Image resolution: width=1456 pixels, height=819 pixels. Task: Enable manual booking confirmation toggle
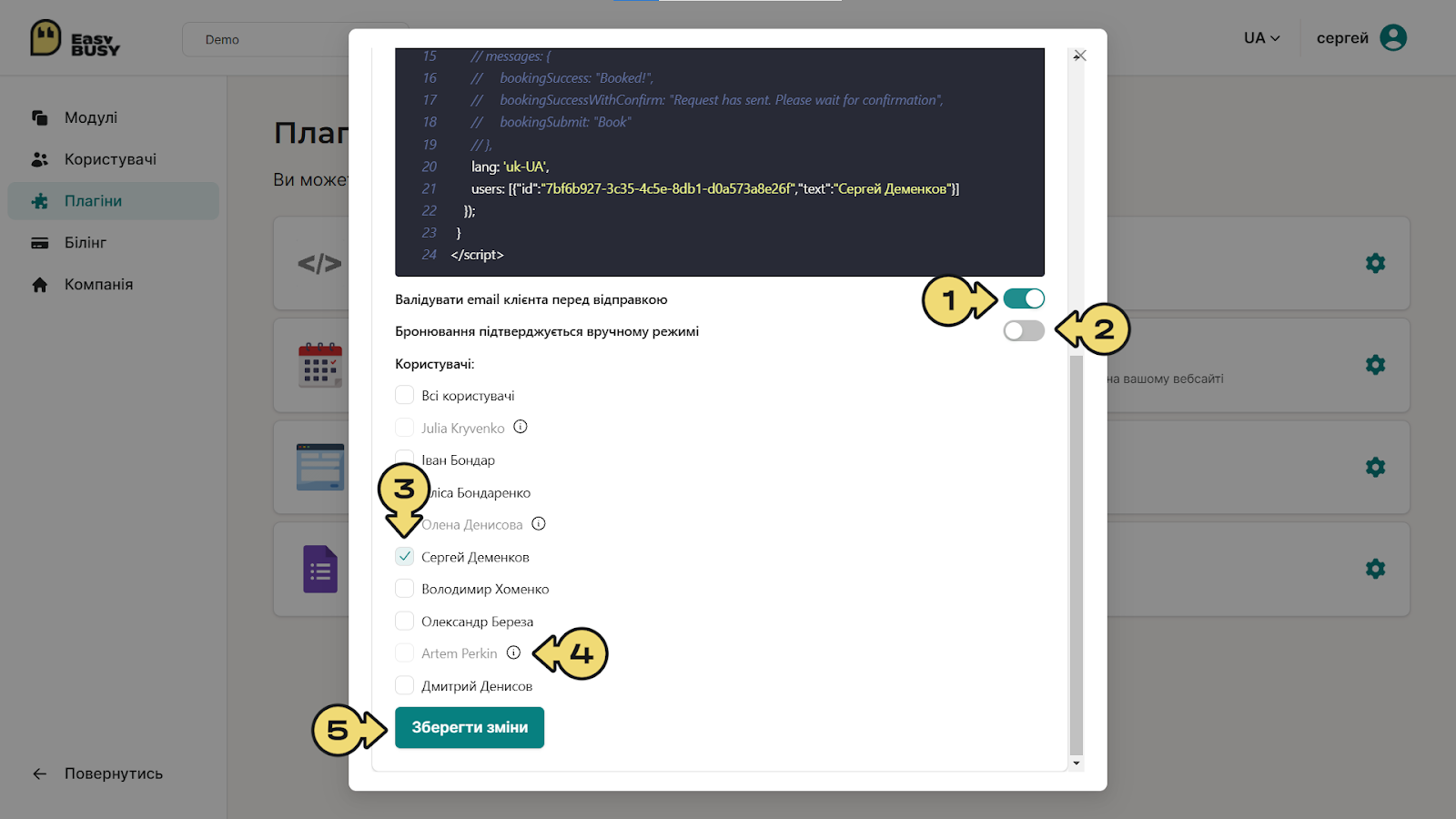[x=1024, y=330]
